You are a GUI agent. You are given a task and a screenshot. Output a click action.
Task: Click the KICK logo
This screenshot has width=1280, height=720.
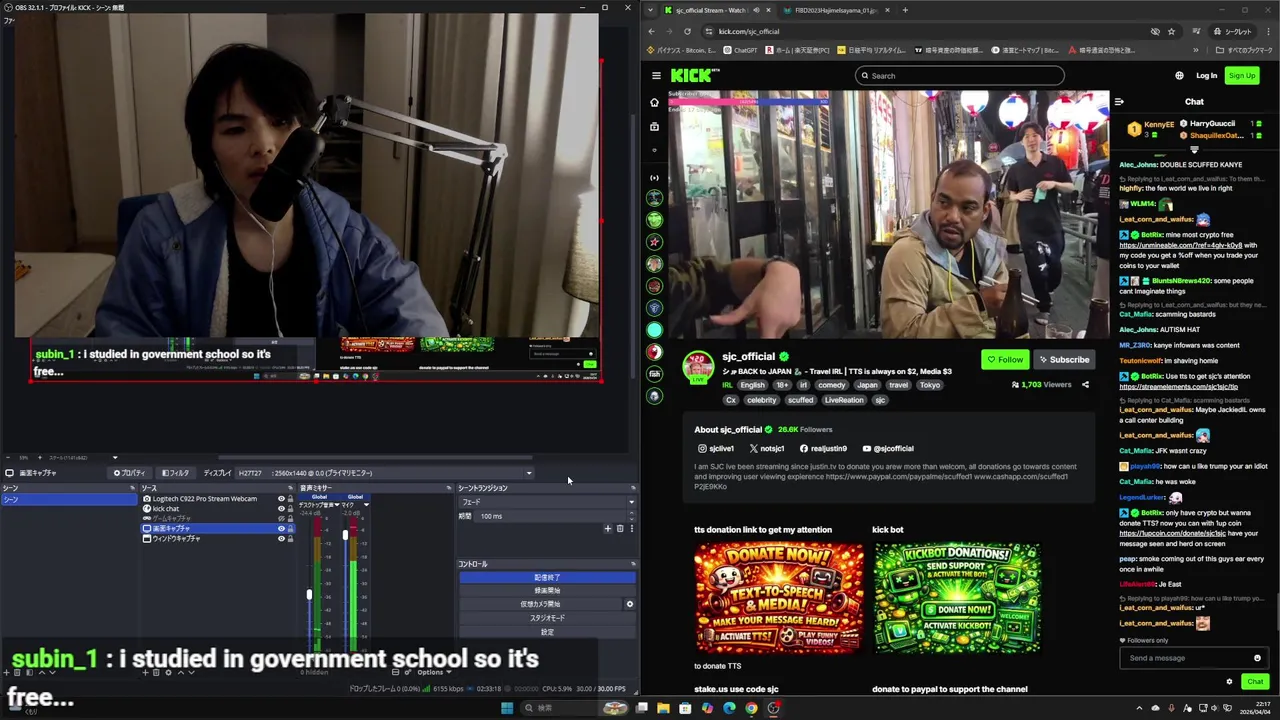pos(695,75)
